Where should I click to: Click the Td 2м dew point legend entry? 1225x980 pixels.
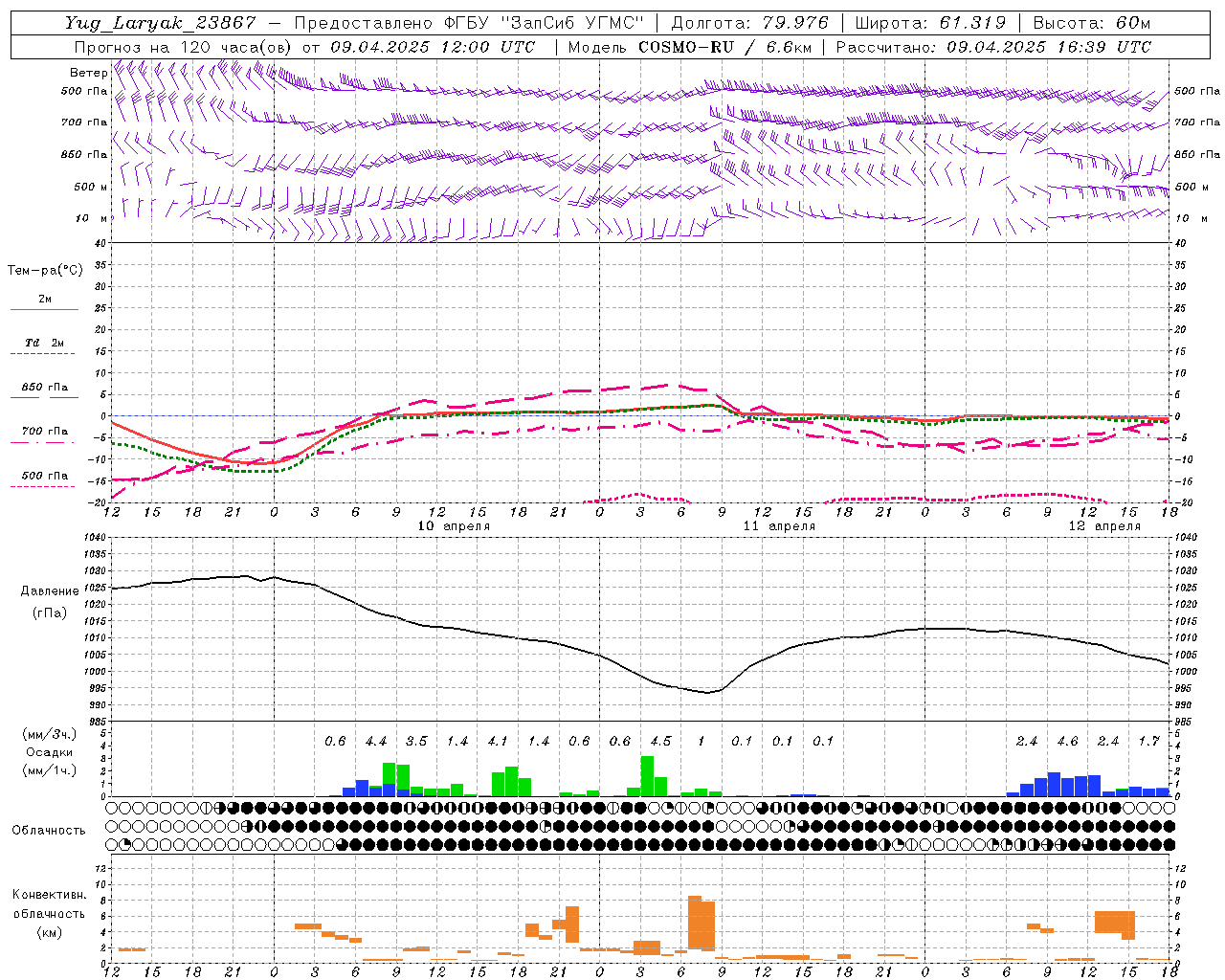(45, 343)
